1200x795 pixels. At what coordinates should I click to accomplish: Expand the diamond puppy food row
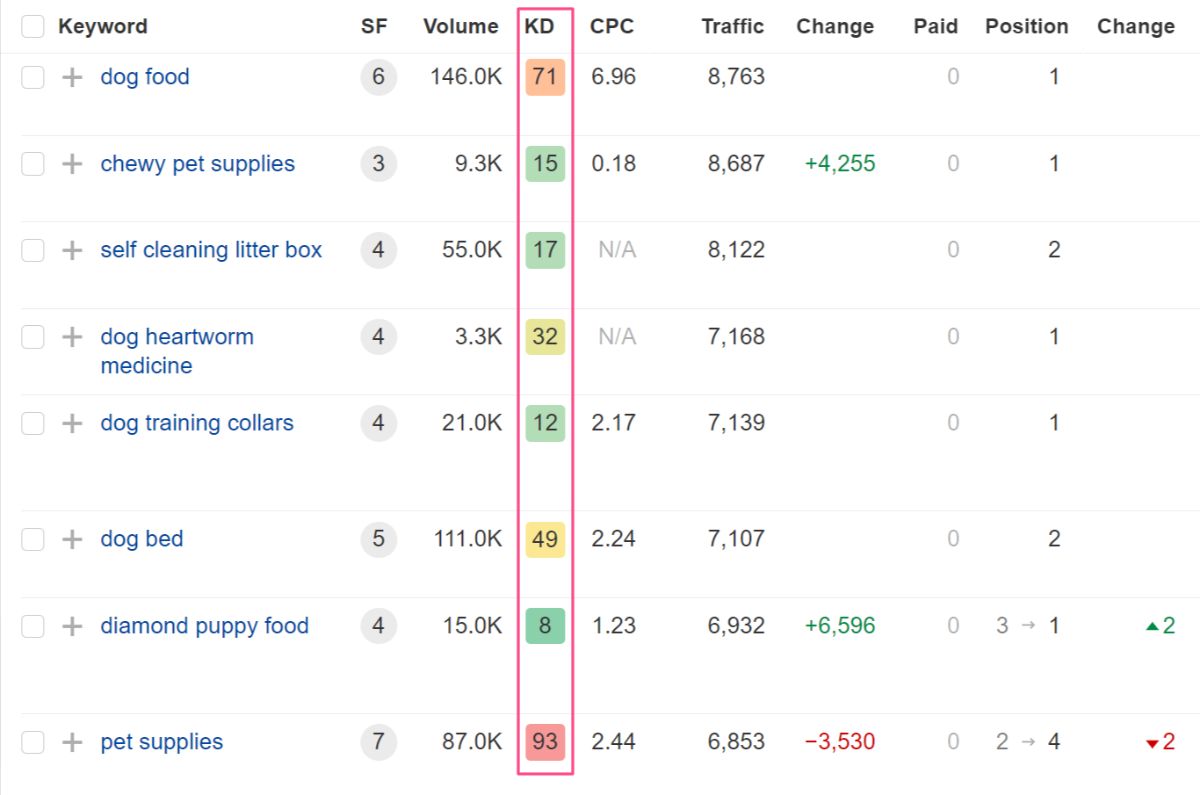pyautogui.click(x=72, y=626)
